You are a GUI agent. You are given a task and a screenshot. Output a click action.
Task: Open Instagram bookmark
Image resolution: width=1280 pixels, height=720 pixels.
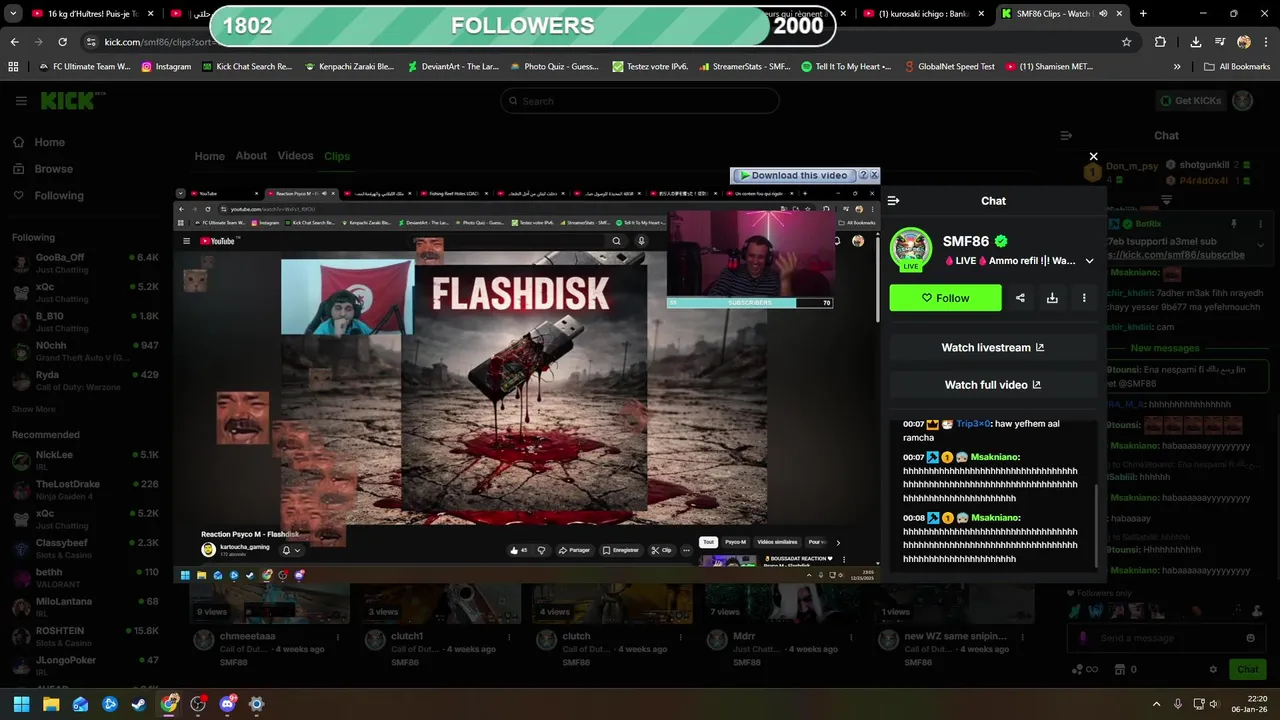click(166, 67)
